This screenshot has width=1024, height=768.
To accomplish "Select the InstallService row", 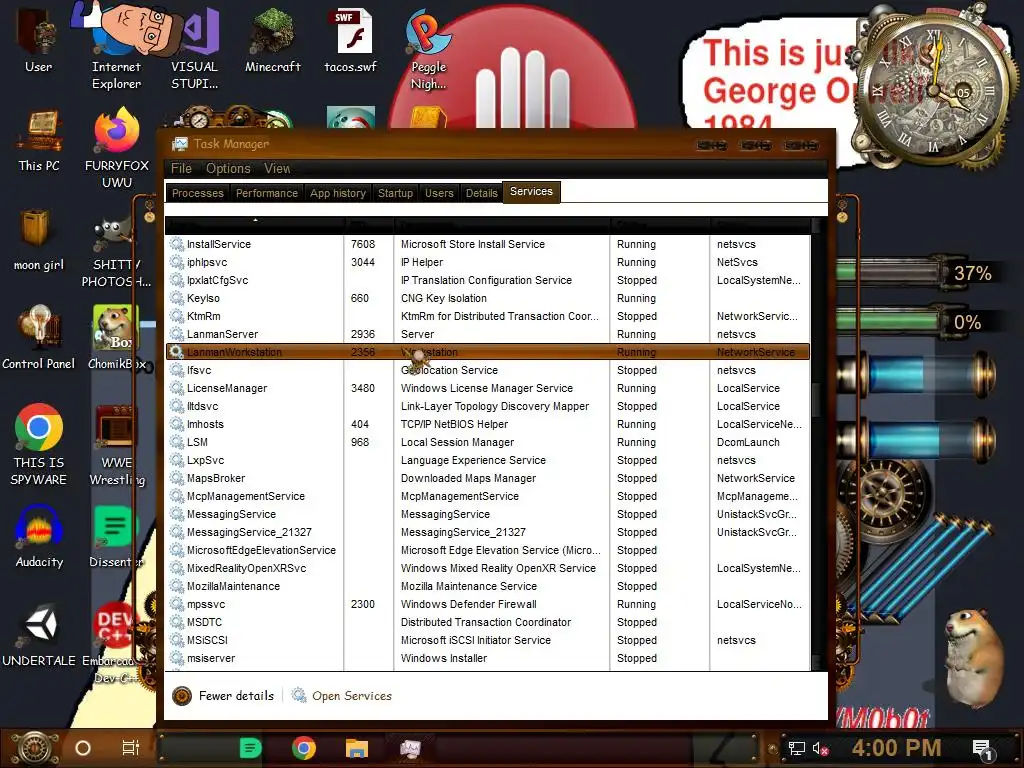I will click(x=488, y=244).
